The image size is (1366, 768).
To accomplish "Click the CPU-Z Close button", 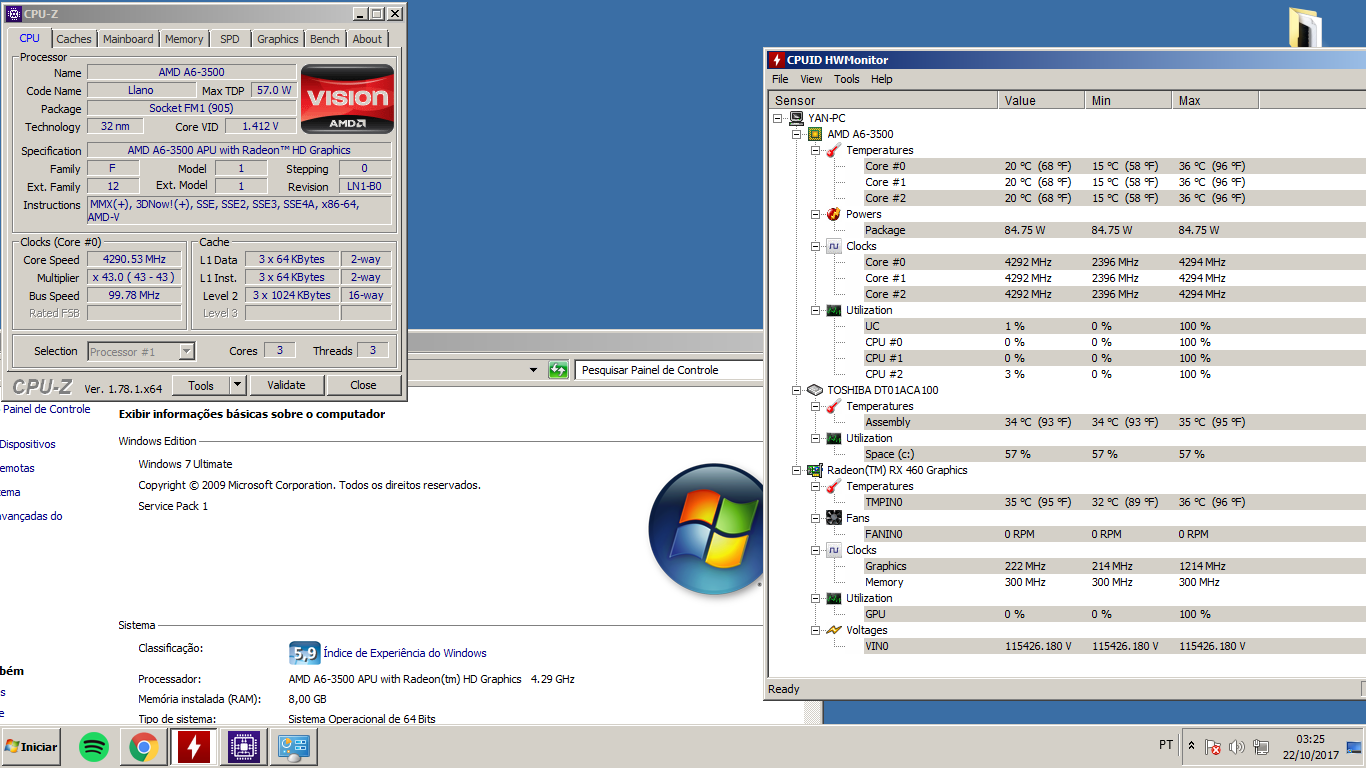I will click(363, 385).
